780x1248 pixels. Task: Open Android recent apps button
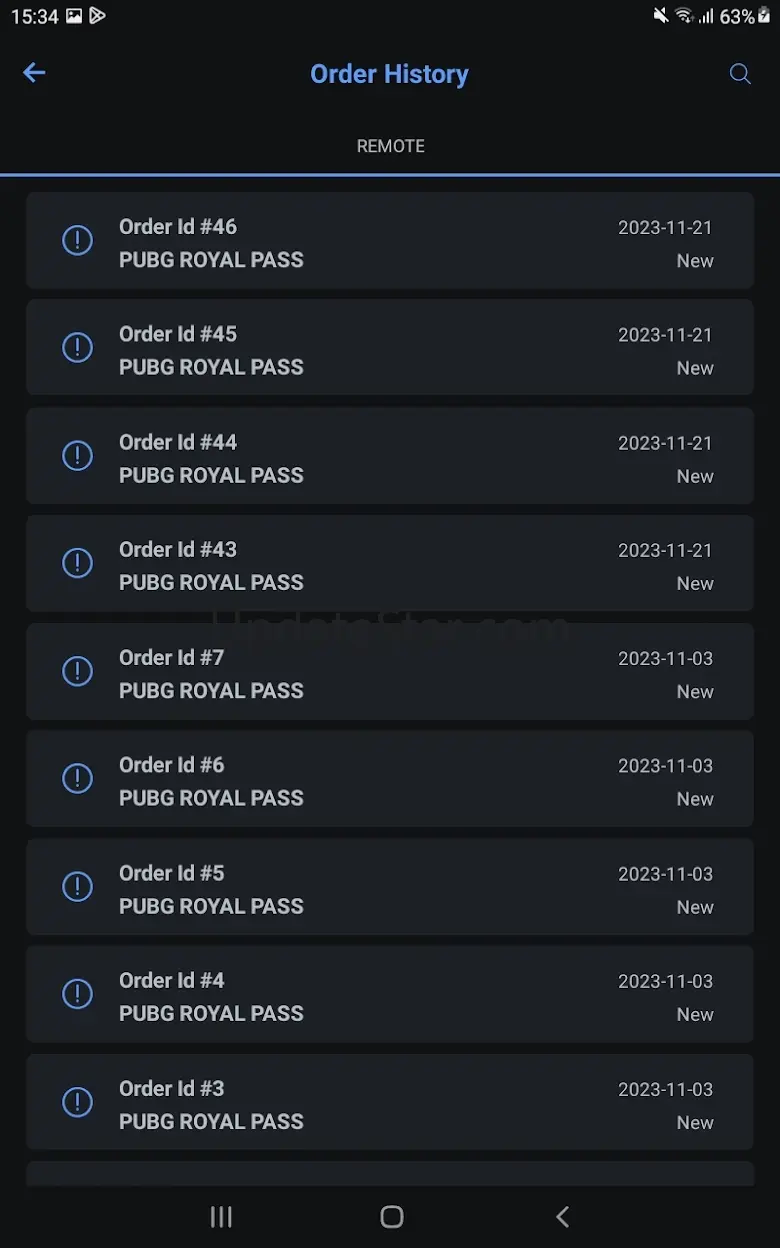221,1217
